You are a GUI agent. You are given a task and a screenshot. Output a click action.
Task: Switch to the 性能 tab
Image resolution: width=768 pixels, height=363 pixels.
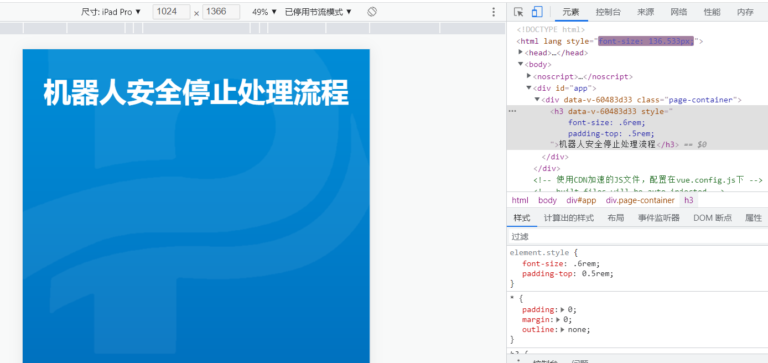(x=712, y=12)
